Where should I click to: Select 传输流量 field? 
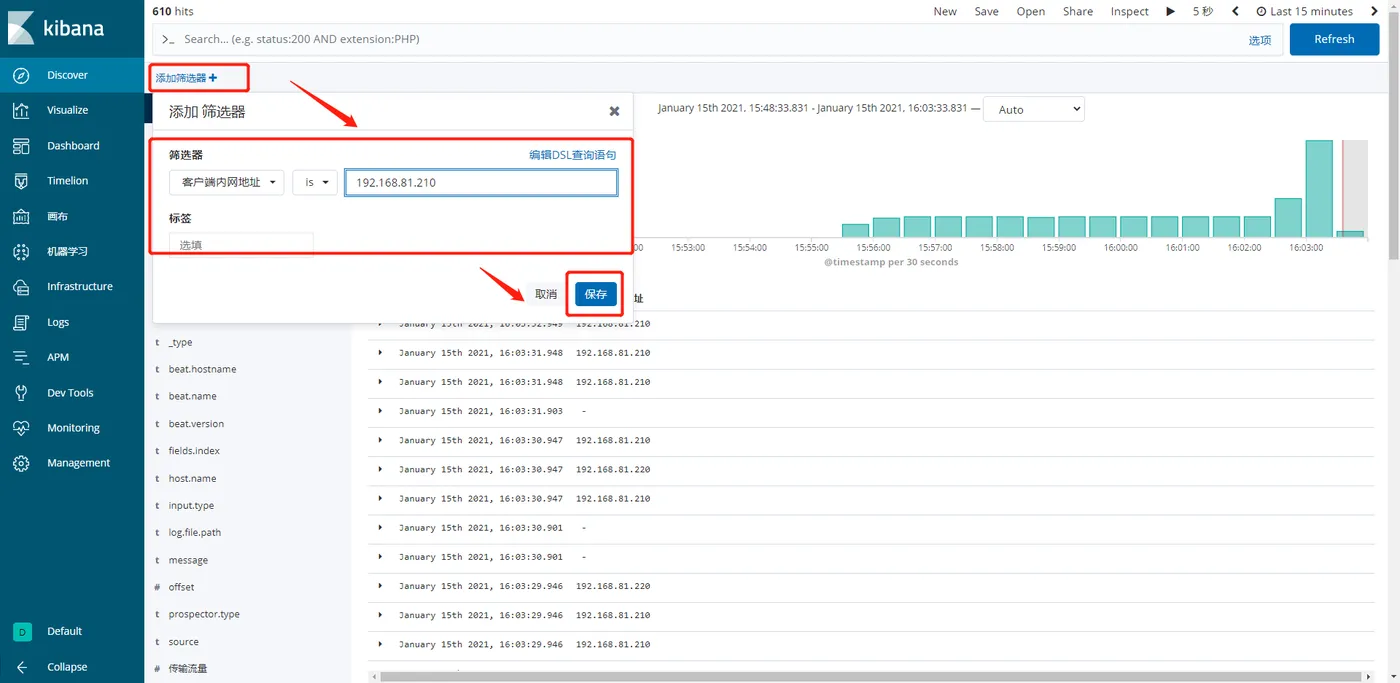click(187, 668)
